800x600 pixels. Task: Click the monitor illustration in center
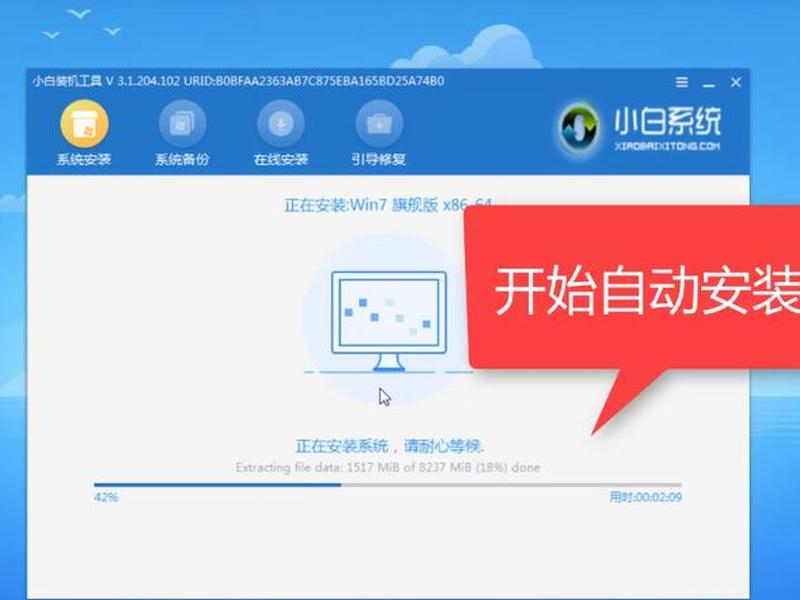389,321
